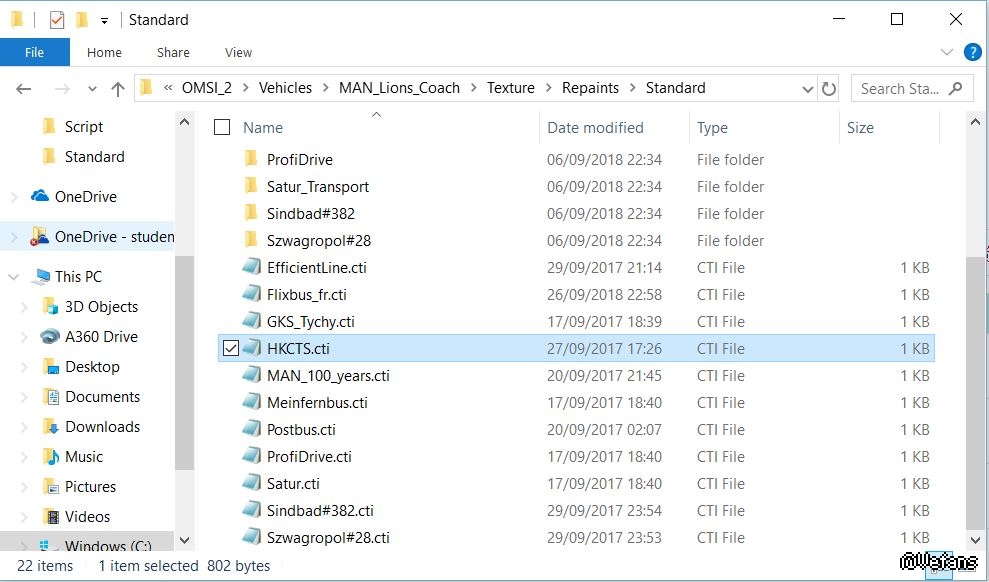989x582 pixels.
Task: Expand the OneDrive - student tree node
Action: (14, 237)
